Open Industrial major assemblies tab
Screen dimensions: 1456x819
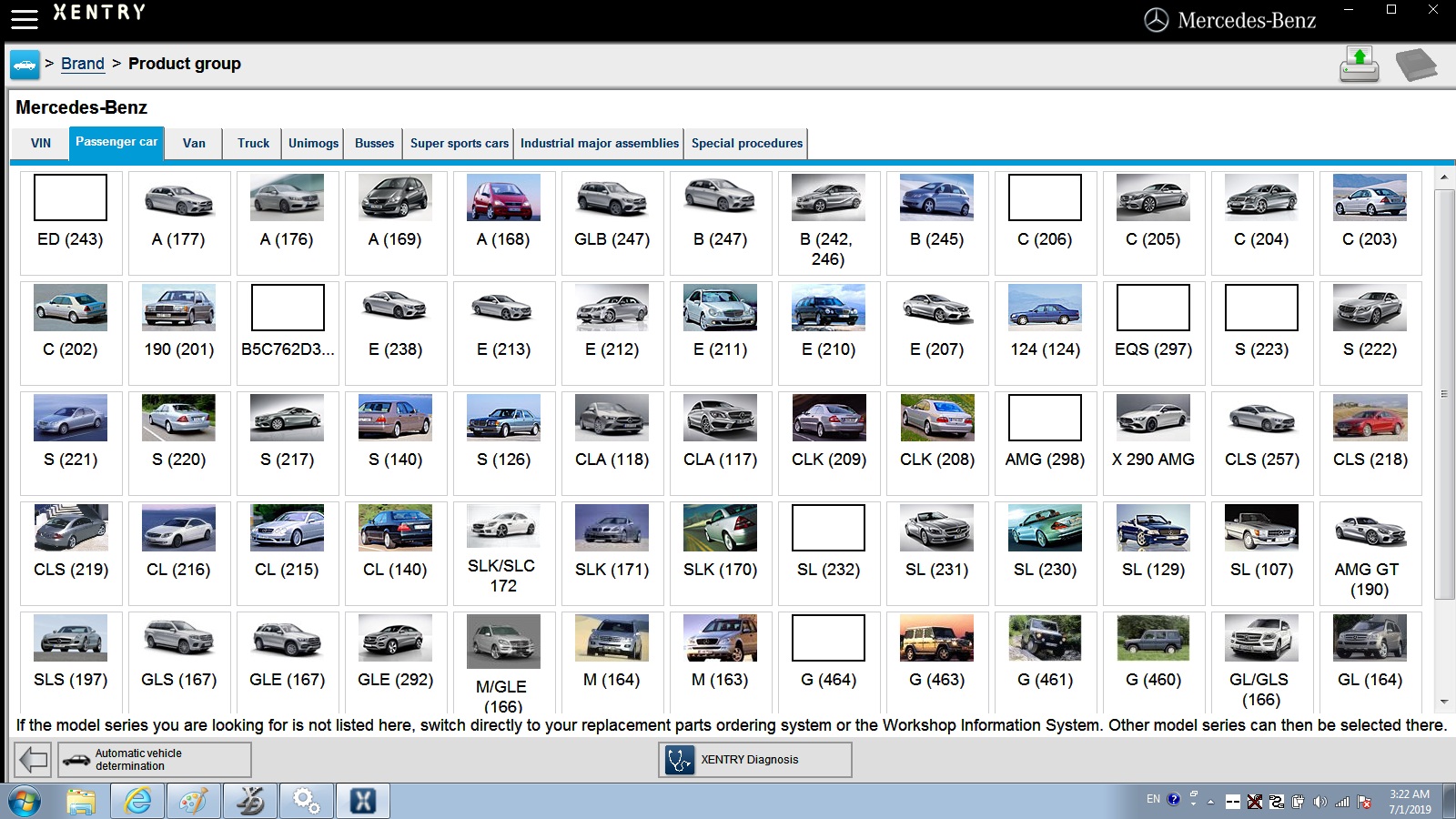(600, 143)
